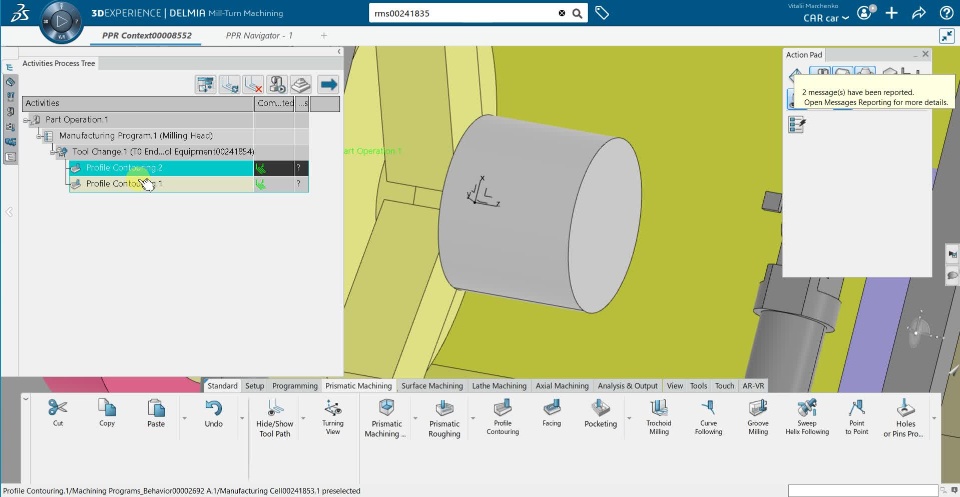Click the search magnifier icon
Viewport: 960px width, 497px height.
point(577,13)
